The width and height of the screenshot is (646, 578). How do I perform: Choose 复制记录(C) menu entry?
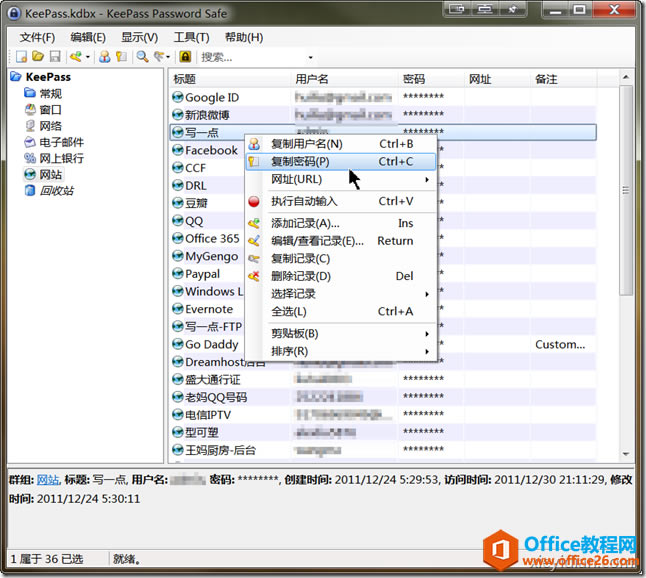click(341, 259)
